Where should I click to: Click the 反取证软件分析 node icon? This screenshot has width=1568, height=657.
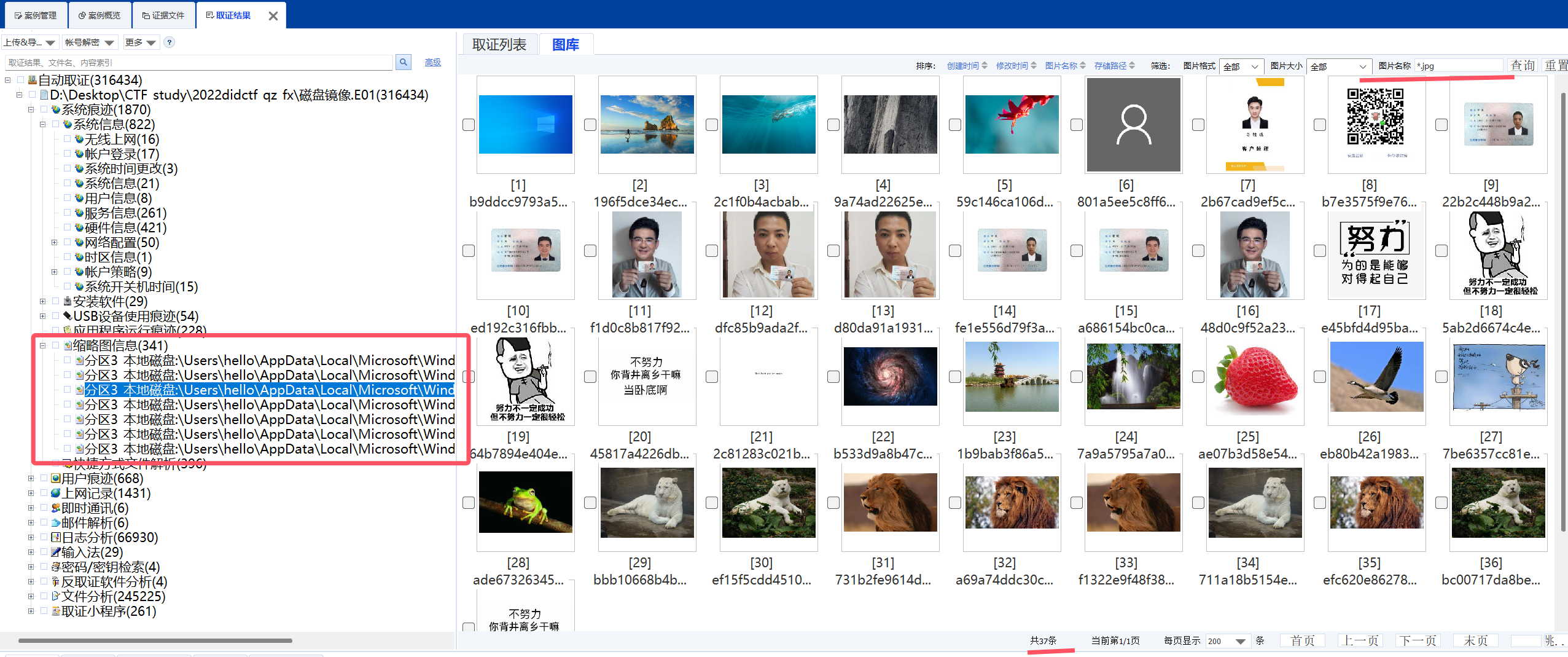56,582
